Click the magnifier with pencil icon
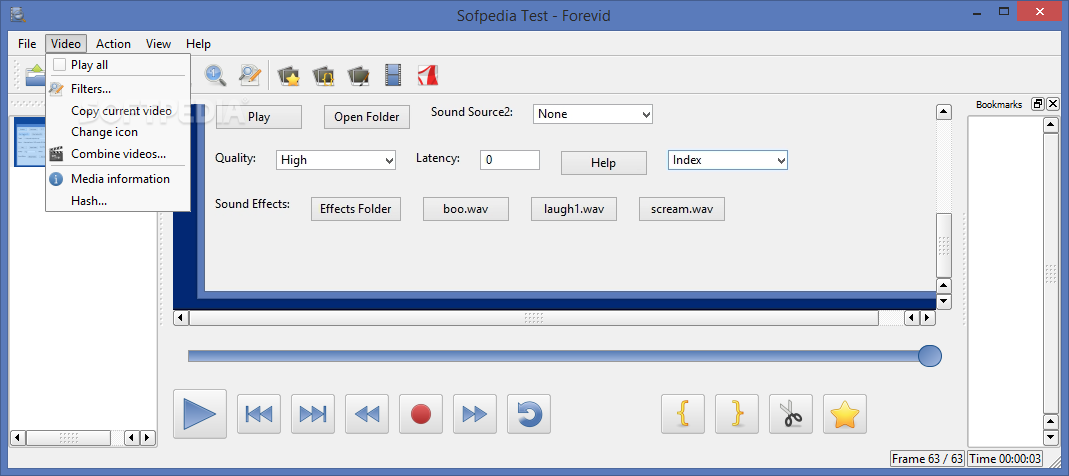 [250, 75]
